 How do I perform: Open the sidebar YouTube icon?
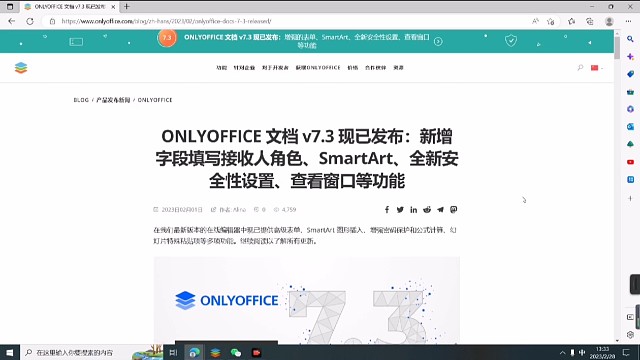click(x=630, y=162)
